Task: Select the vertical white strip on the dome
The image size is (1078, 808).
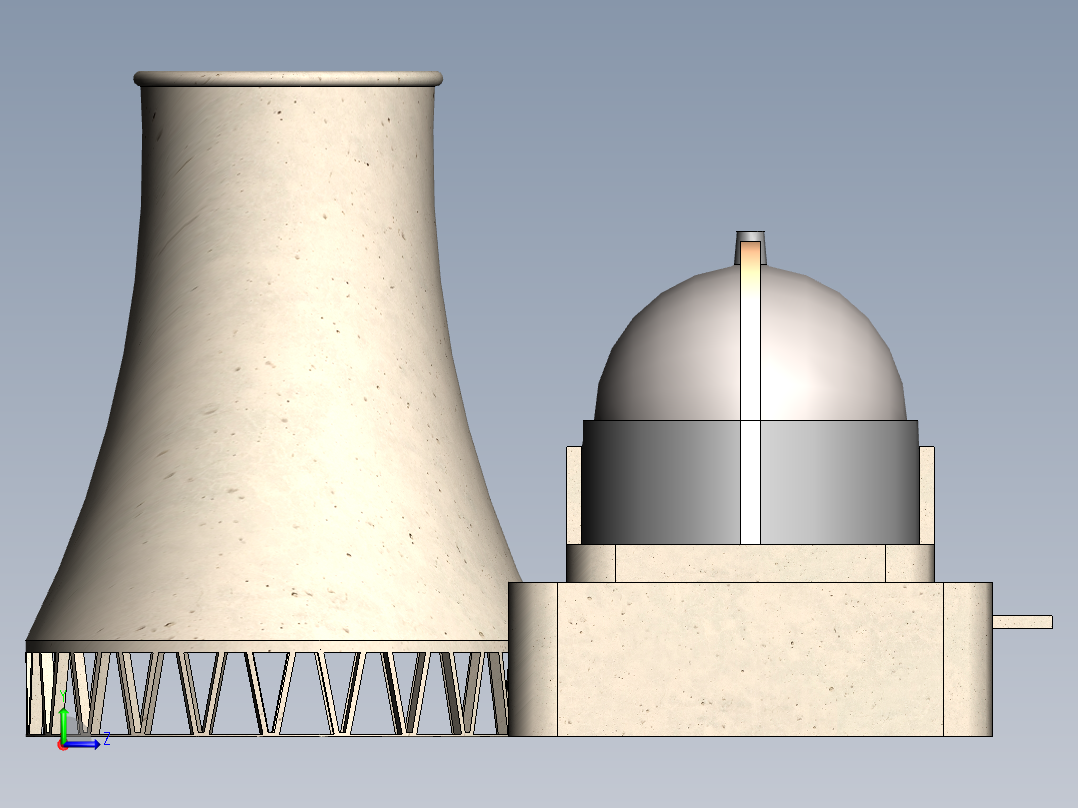Action: pyautogui.click(x=750, y=393)
